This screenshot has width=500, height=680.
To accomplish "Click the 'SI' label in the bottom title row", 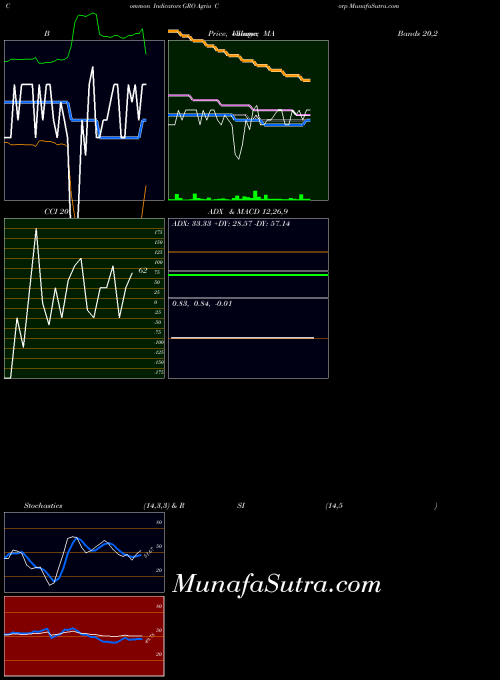I will (x=241, y=506).
